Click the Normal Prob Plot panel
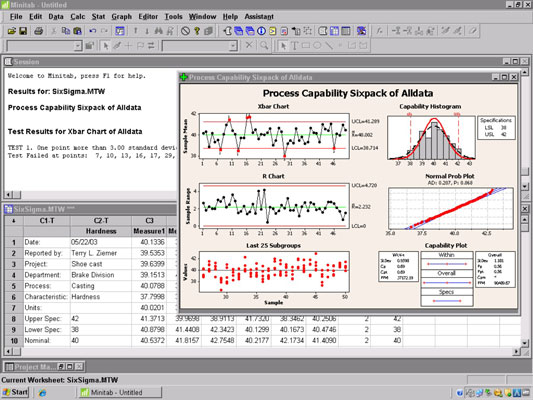 [451, 208]
